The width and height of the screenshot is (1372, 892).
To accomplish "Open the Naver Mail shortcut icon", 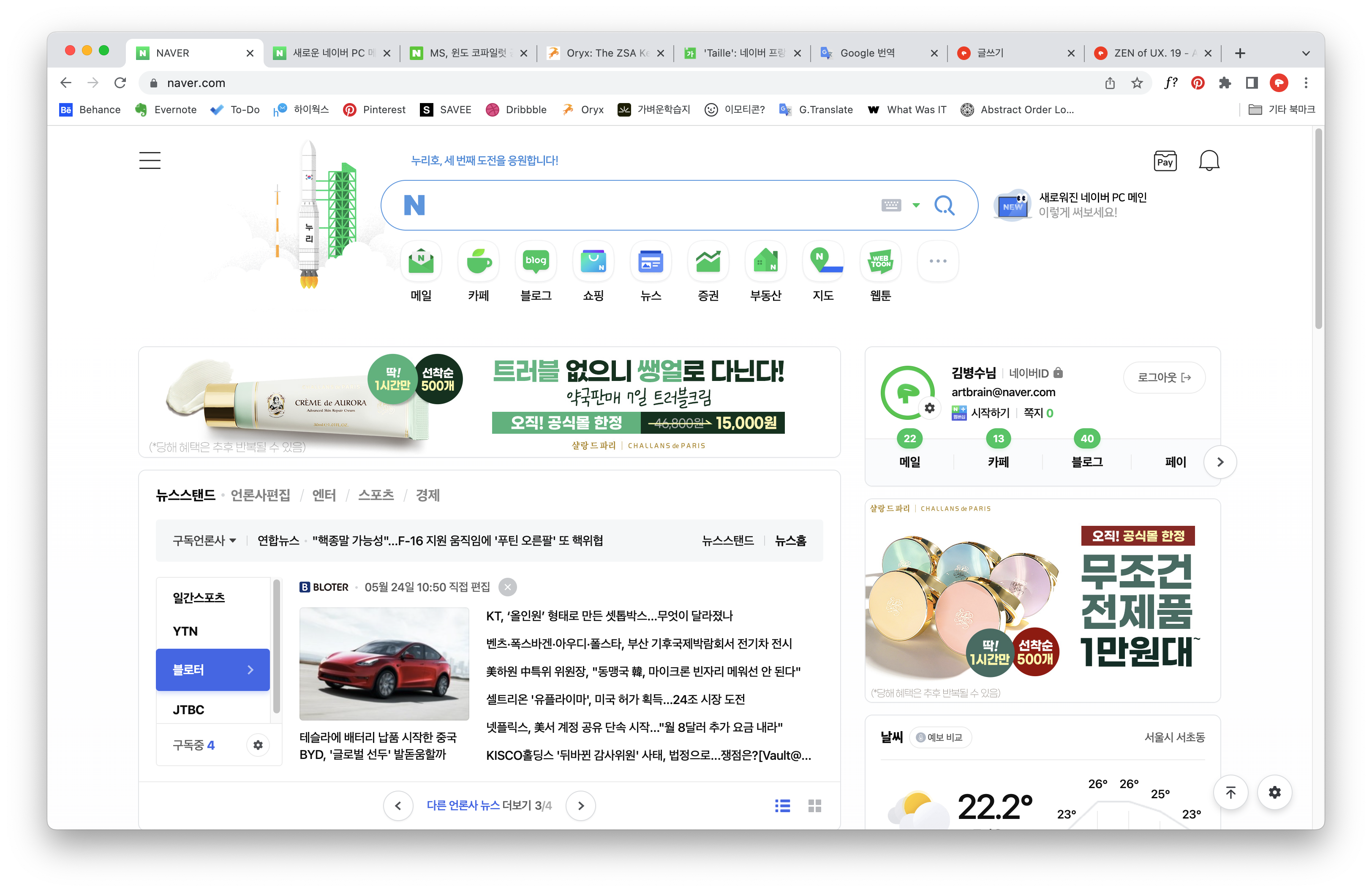I will pyautogui.click(x=421, y=261).
